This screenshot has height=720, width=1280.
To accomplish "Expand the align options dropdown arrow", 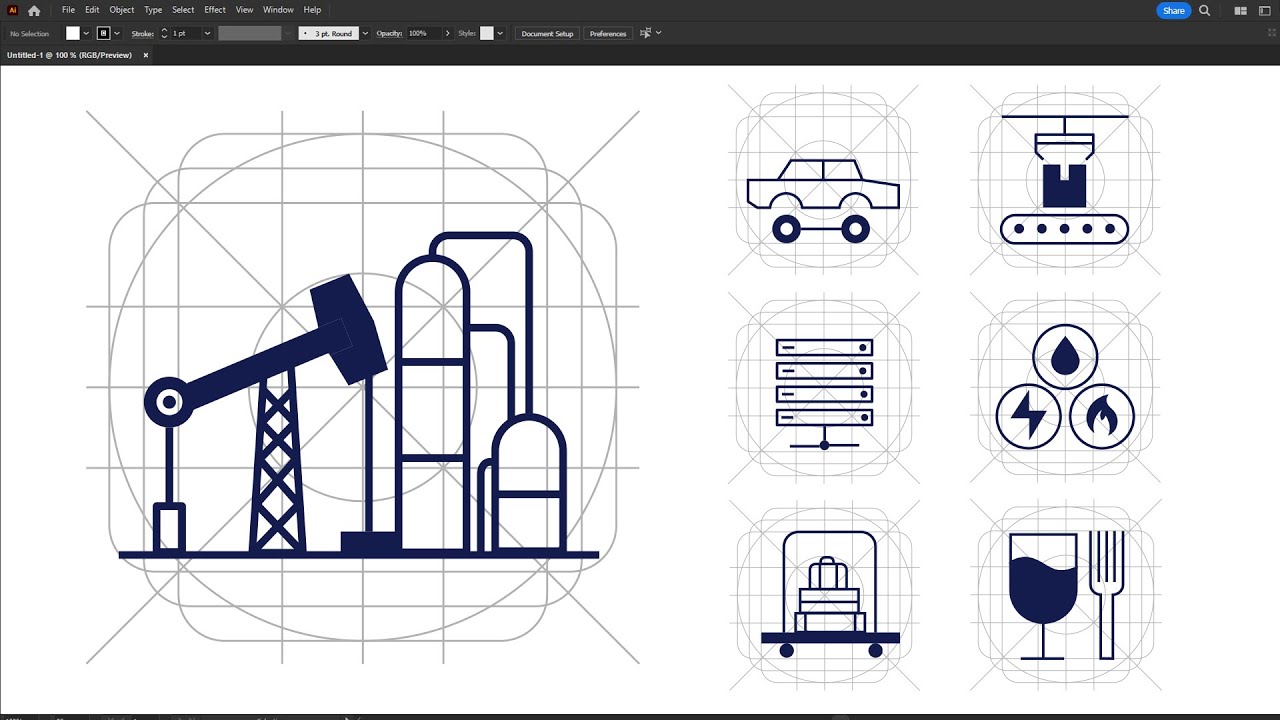I will point(658,33).
